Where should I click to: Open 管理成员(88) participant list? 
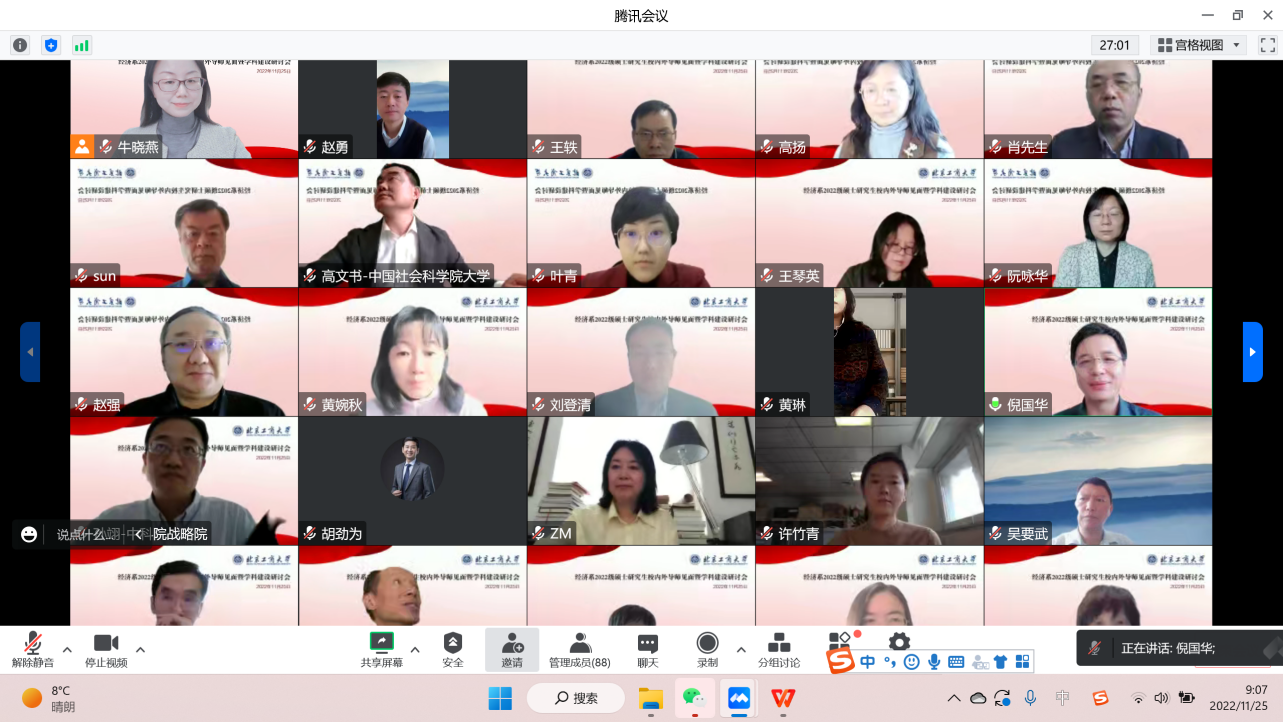click(579, 649)
